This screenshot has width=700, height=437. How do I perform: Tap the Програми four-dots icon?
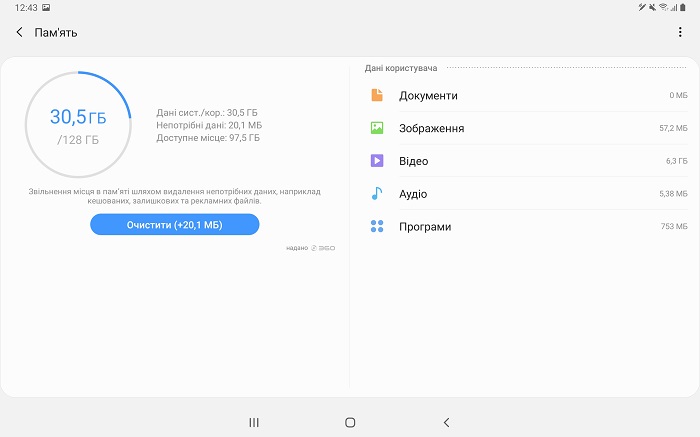[x=377, y=226]
